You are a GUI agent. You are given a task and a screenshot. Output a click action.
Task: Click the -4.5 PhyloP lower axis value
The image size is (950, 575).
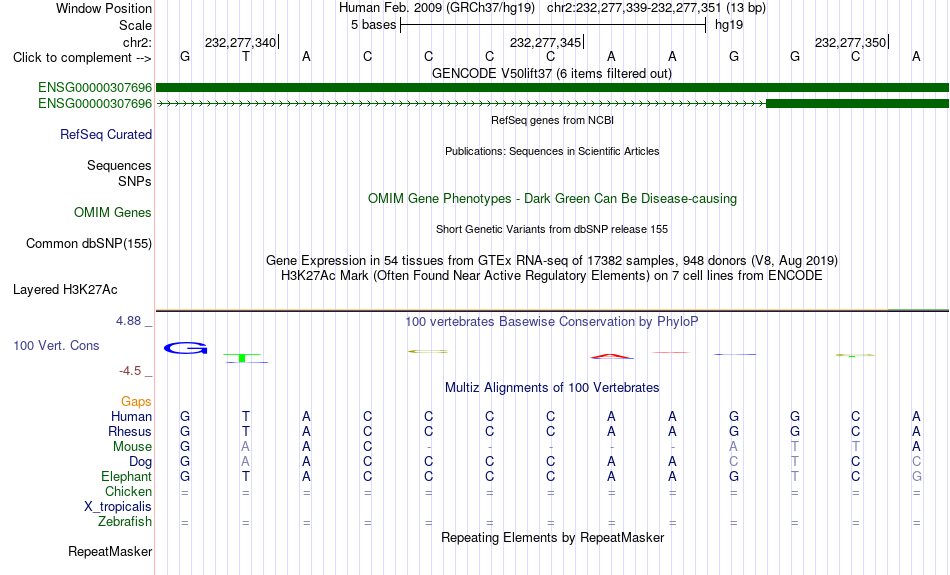click(130, 371)
